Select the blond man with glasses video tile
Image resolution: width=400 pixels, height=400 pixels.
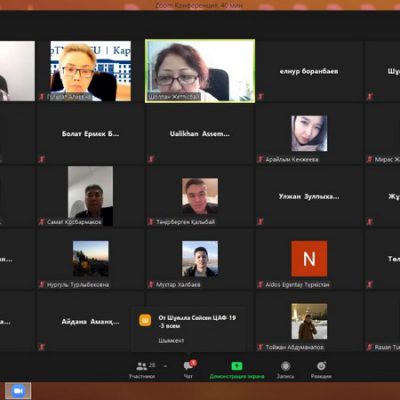(91, 71)
